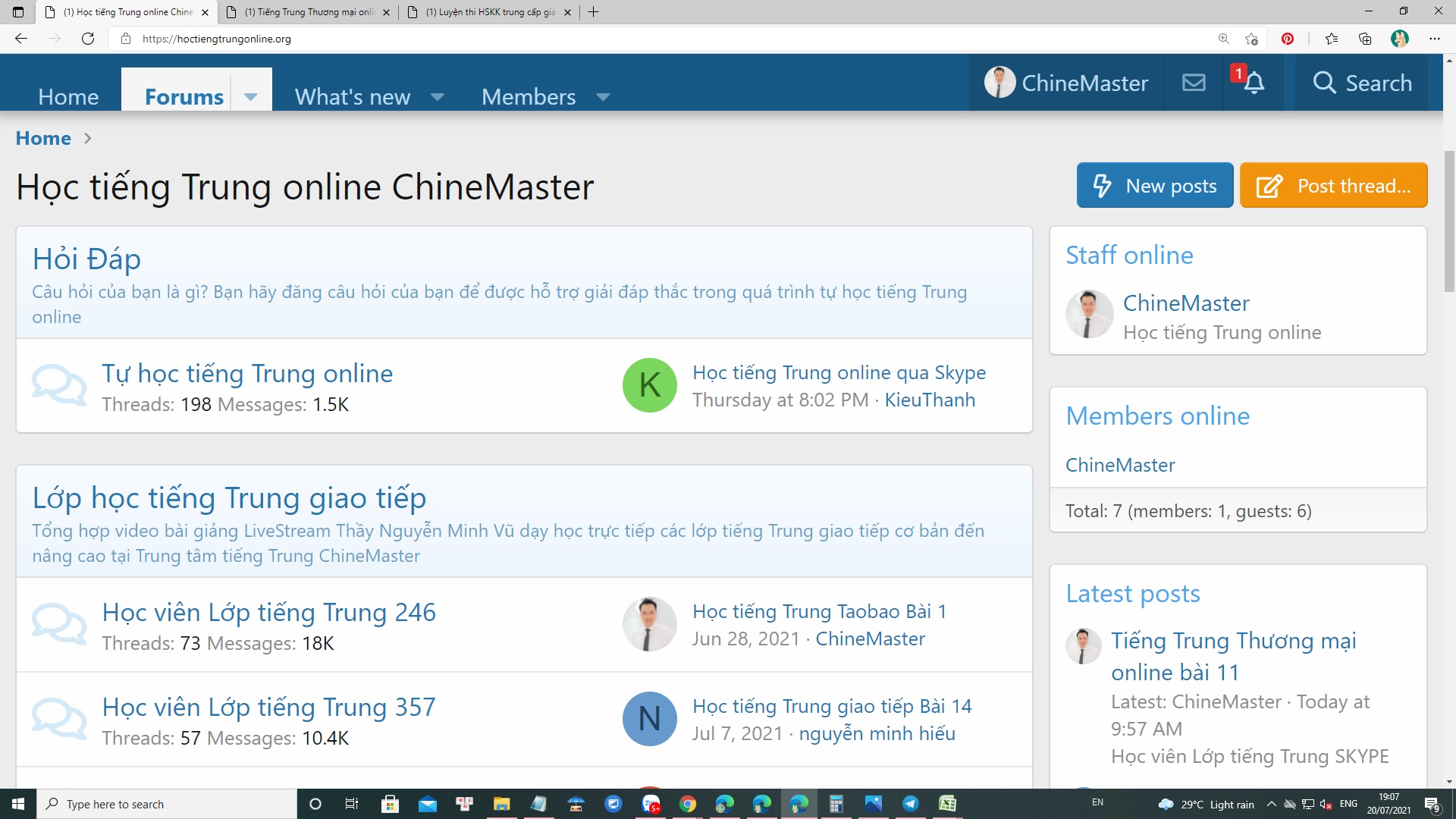Expand the What's new dropdown arrow
The width and height of the screenshot is (1456, 819).
tap(437, 97)
